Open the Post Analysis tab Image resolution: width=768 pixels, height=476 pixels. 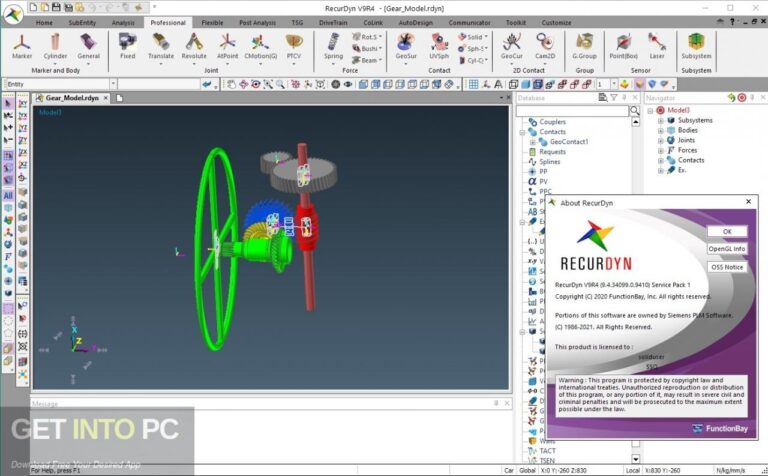[x=257, y=23]
